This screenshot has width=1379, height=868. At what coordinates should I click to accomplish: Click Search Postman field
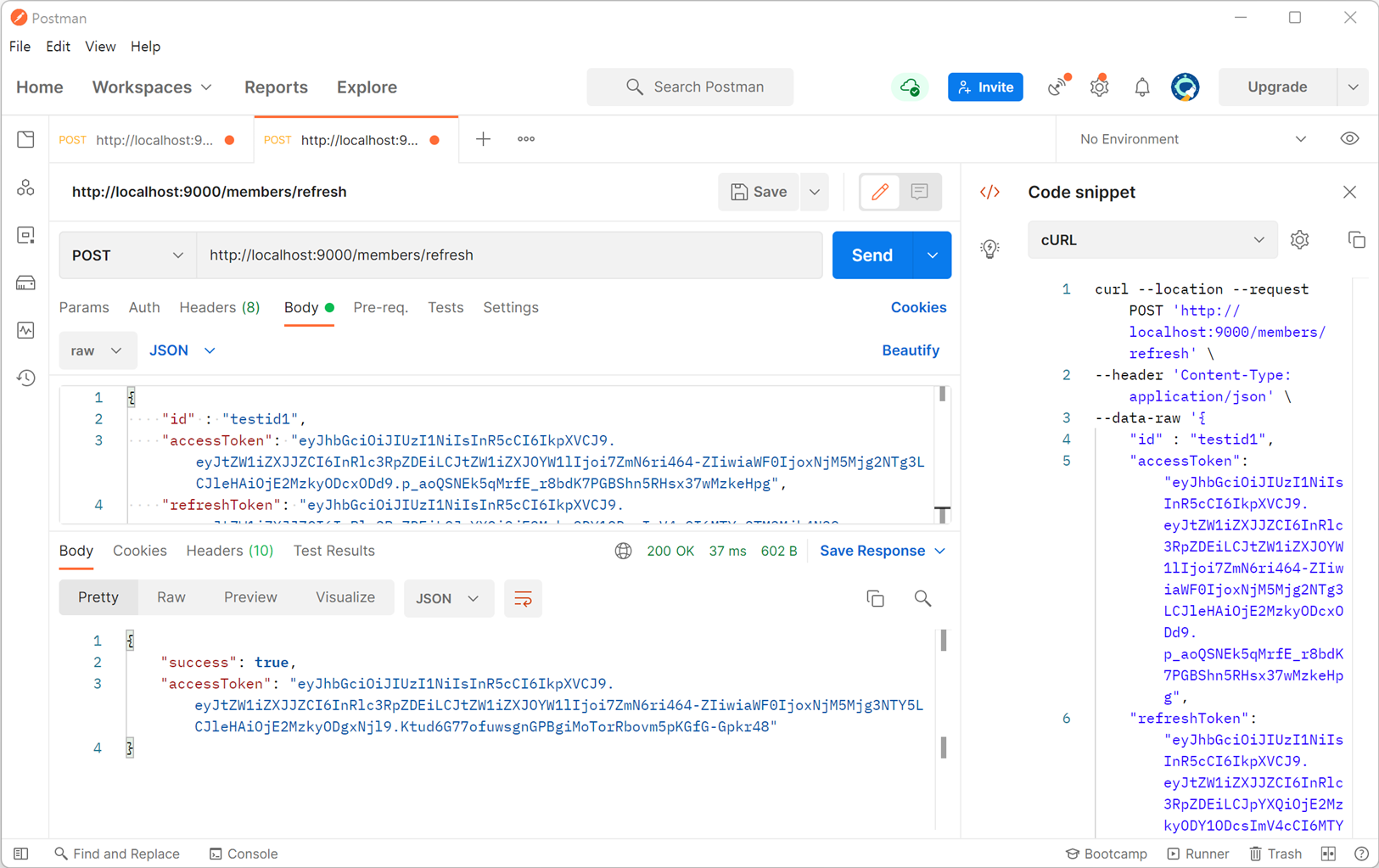pos(690,87)
